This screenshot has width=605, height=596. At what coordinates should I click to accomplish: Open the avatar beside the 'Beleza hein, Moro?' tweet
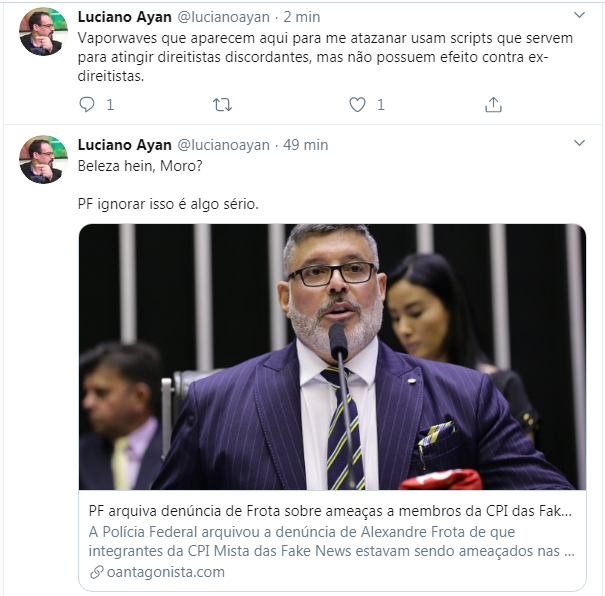[43, 160]
